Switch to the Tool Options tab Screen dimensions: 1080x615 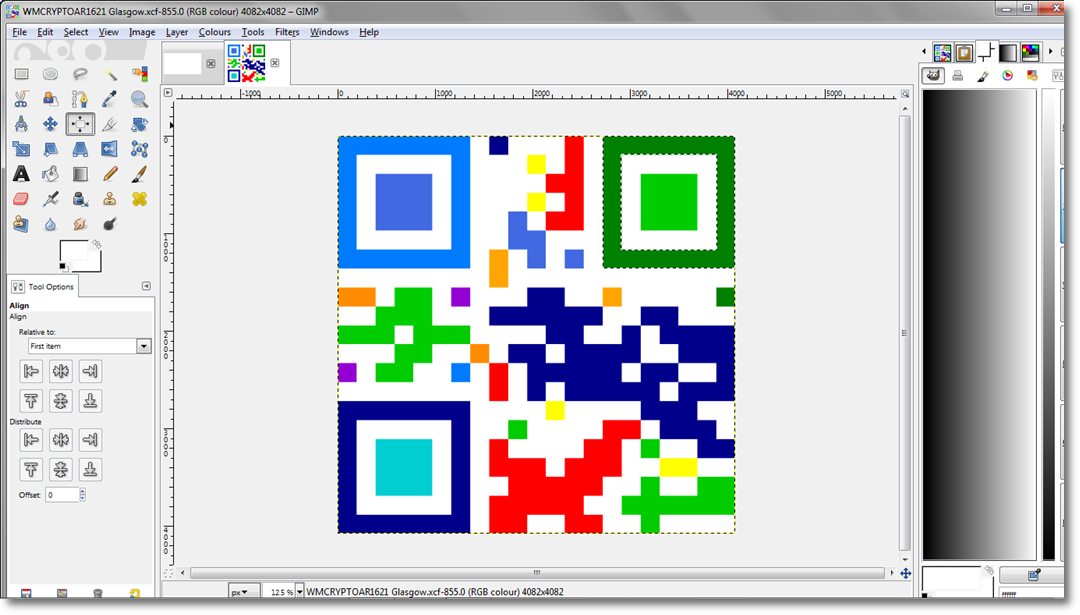[43, 286]
